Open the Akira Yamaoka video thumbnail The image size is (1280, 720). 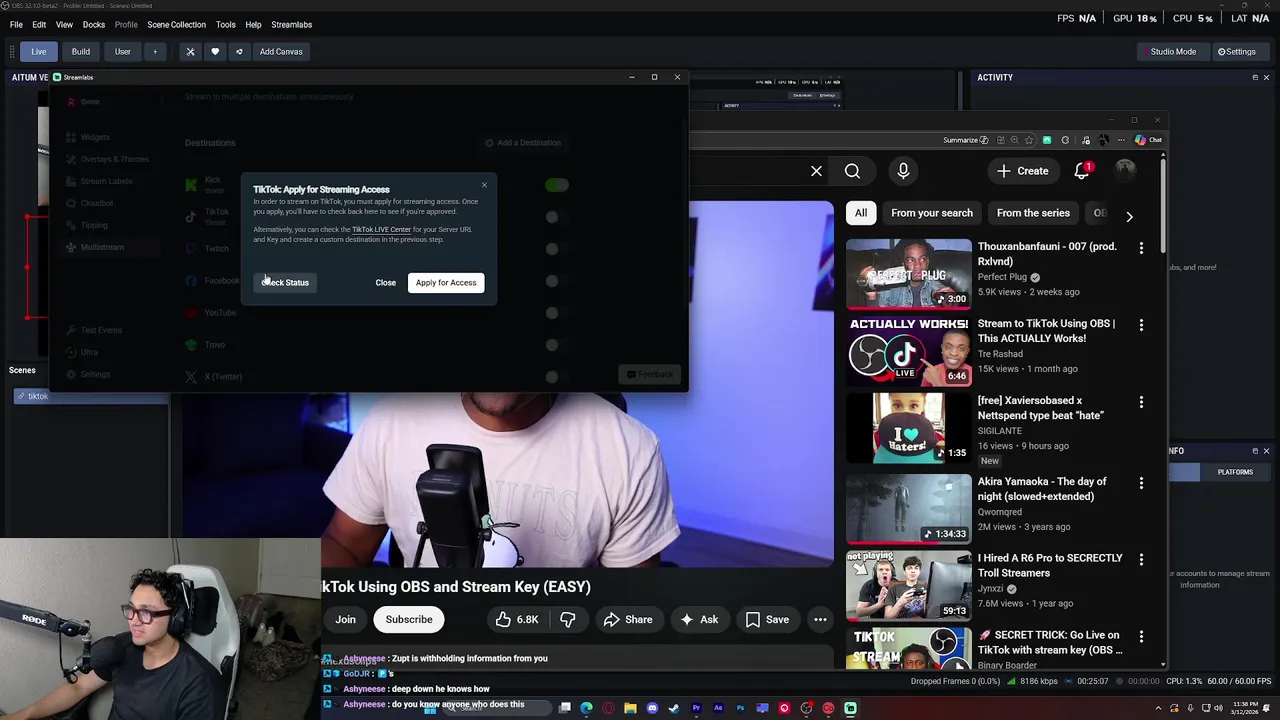(909, 508)
